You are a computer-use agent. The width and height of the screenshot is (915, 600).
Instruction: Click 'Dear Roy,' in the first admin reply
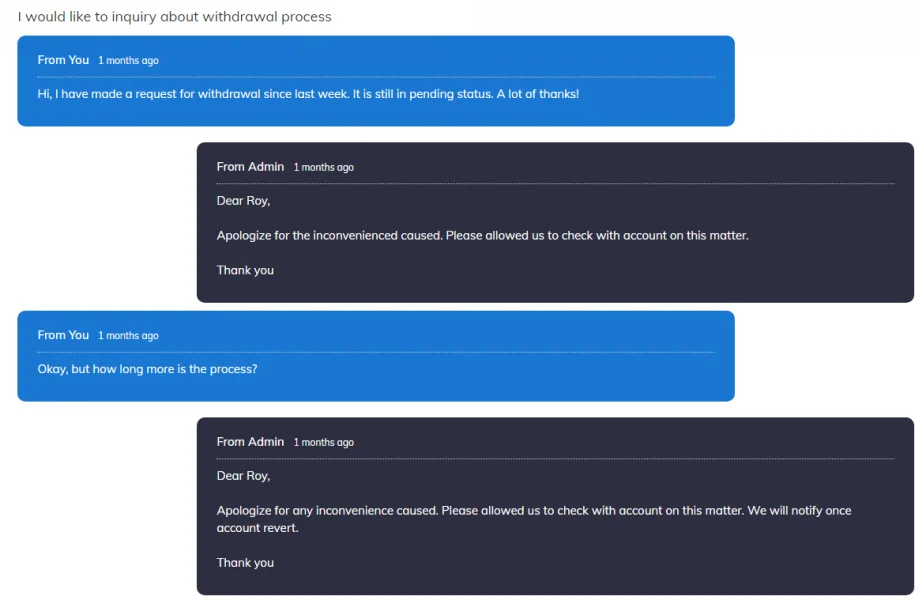click(243, 201)
